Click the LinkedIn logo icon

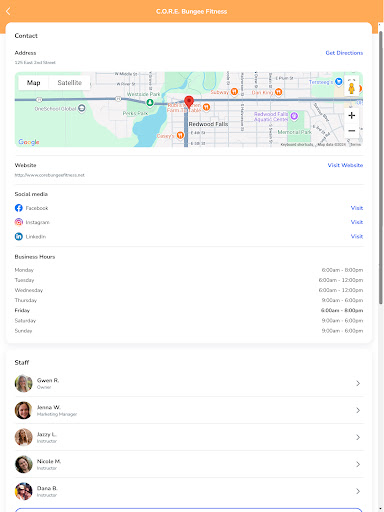(x=19, y=236)
